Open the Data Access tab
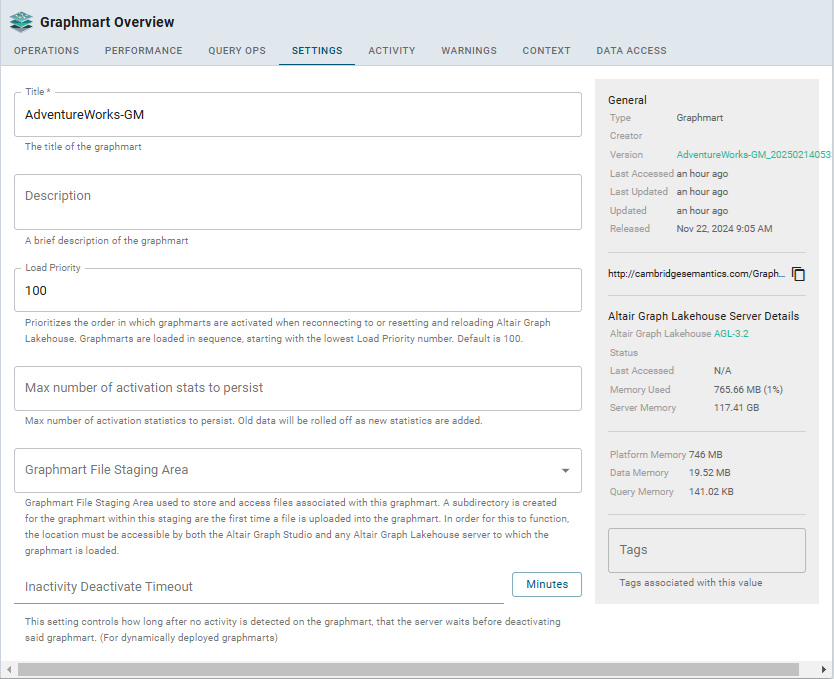The image size is (834, 679). point(631,51)
